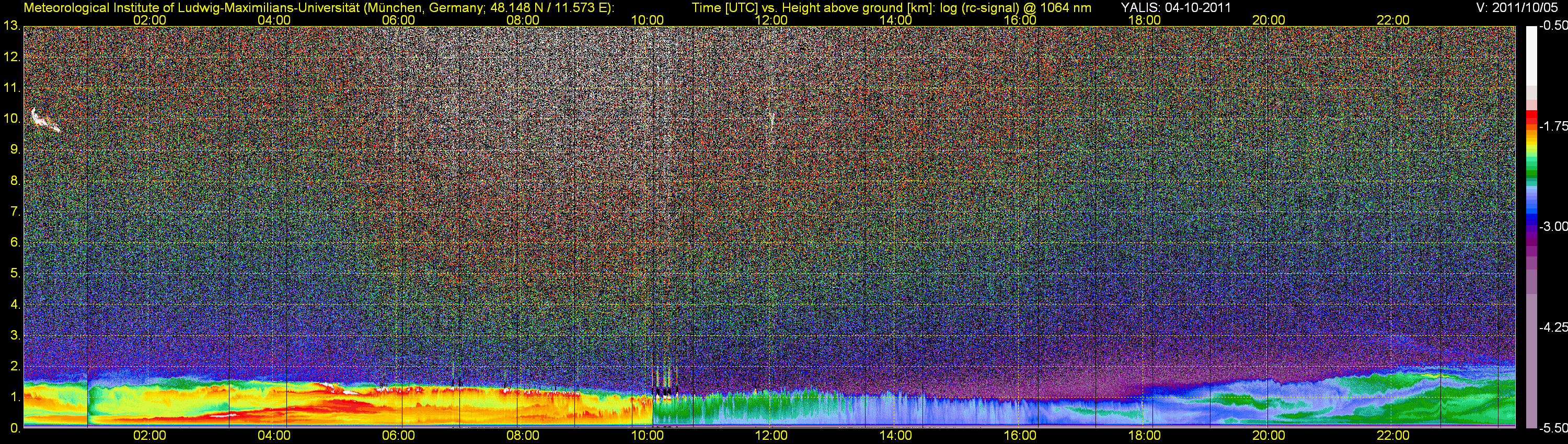The image size is (1568, 444).
Task: Click the 1 km height axis label
Action: click(15, 398)
